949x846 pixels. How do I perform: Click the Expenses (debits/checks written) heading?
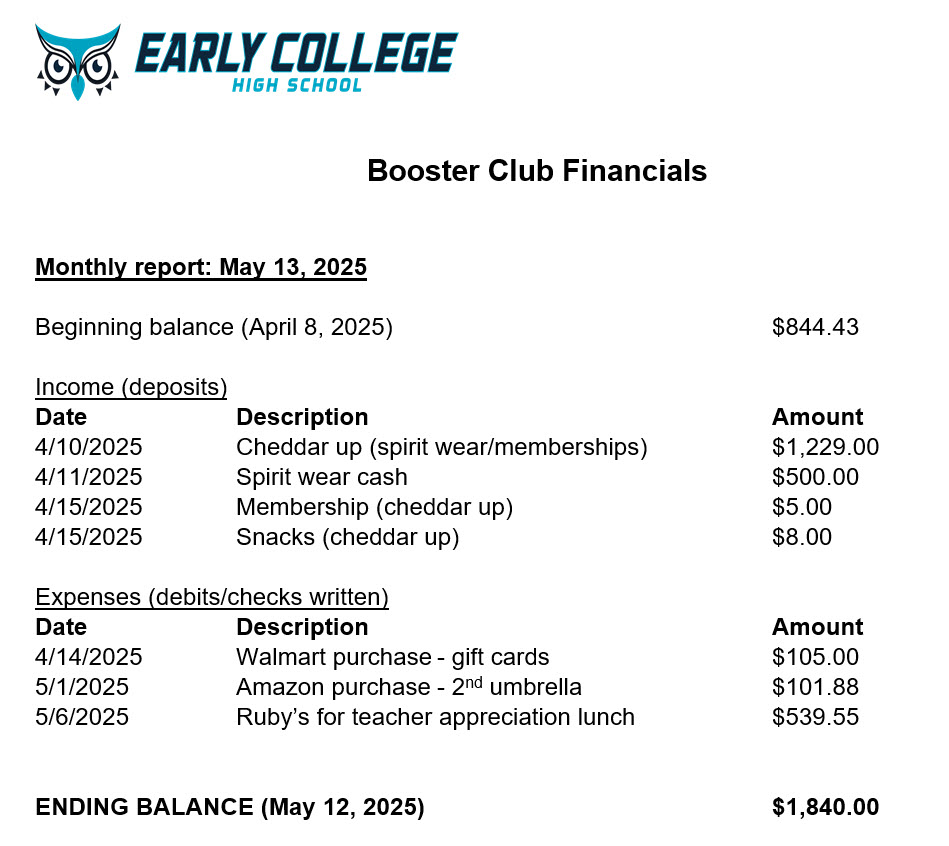pyautogui.click(x=212, y=597)
